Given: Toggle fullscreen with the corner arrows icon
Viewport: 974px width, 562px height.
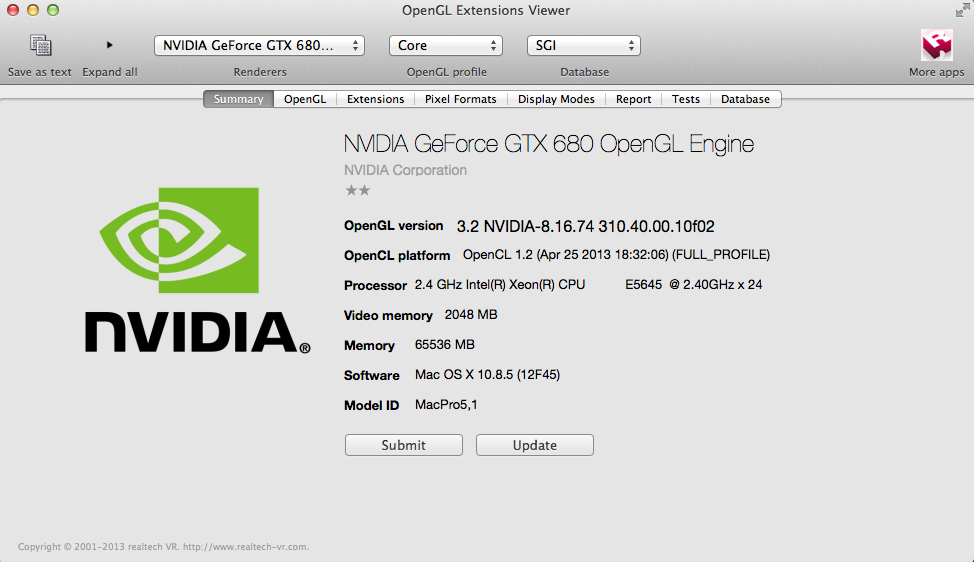Looking at the screenshot, I should (x=962, y=10).
